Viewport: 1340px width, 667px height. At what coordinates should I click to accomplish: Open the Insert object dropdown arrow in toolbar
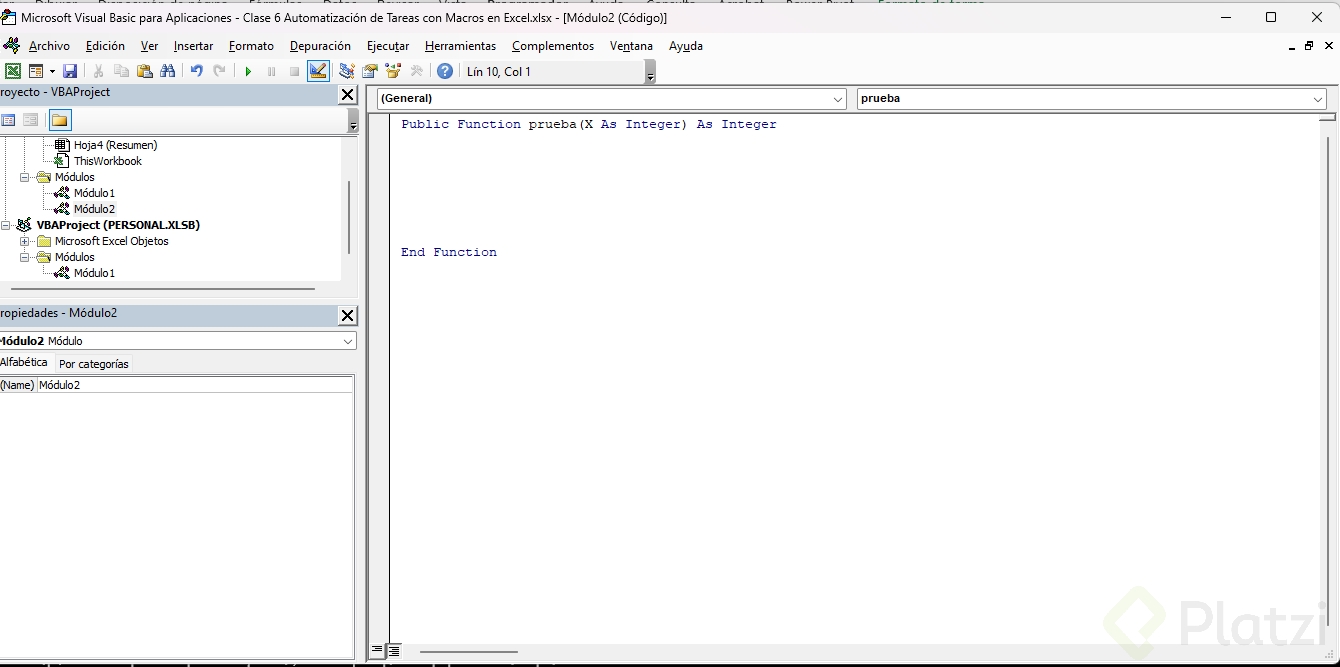(x=50, y=71)
